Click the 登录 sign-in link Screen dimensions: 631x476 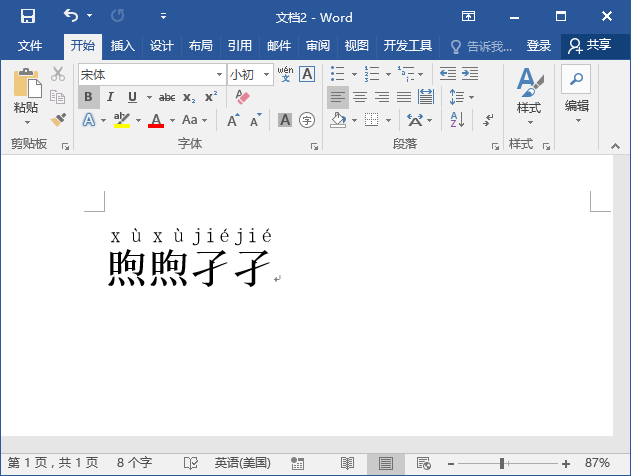(x=539, y=46)
